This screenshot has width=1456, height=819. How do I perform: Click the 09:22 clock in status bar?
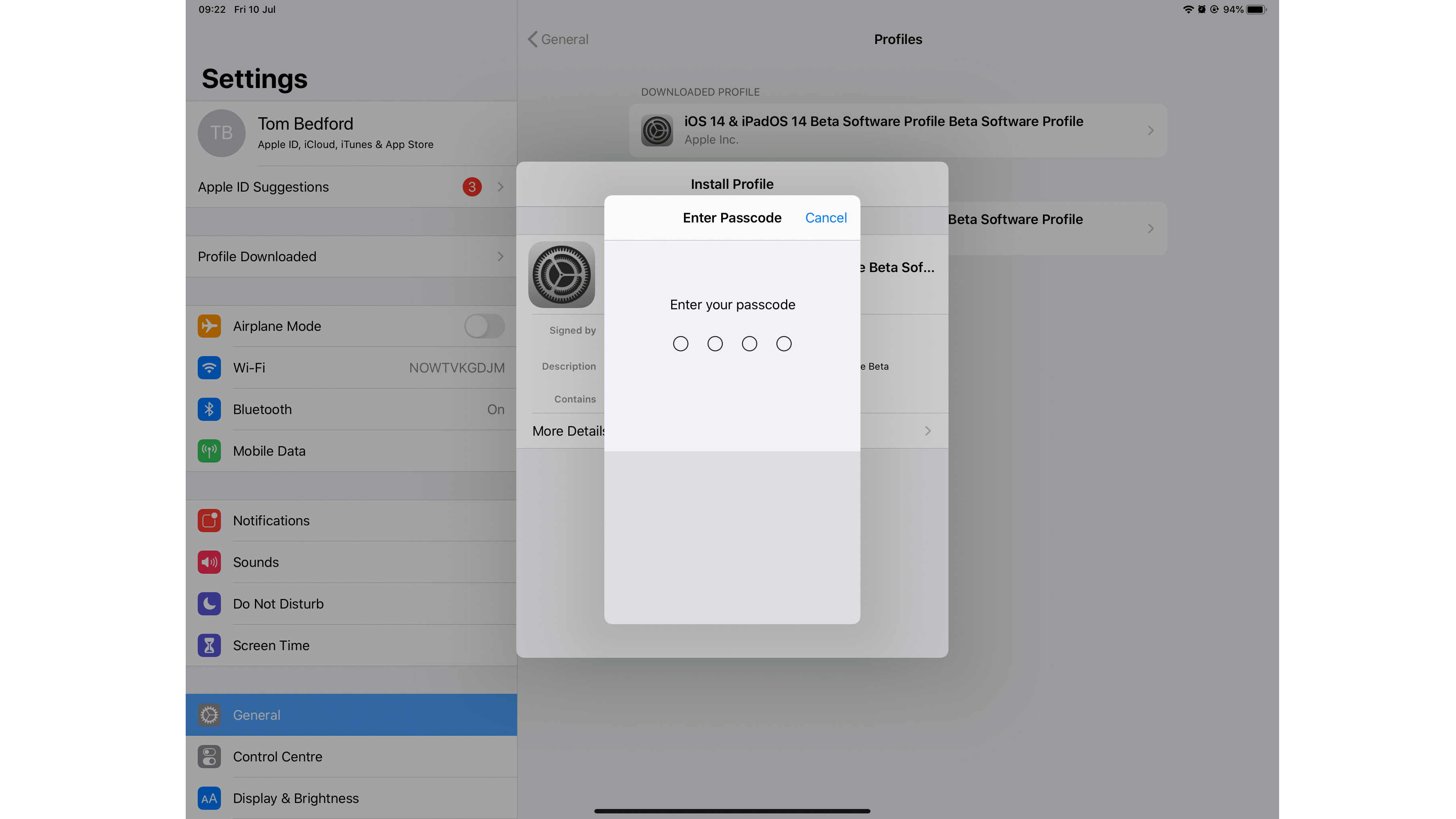point(212,9)
